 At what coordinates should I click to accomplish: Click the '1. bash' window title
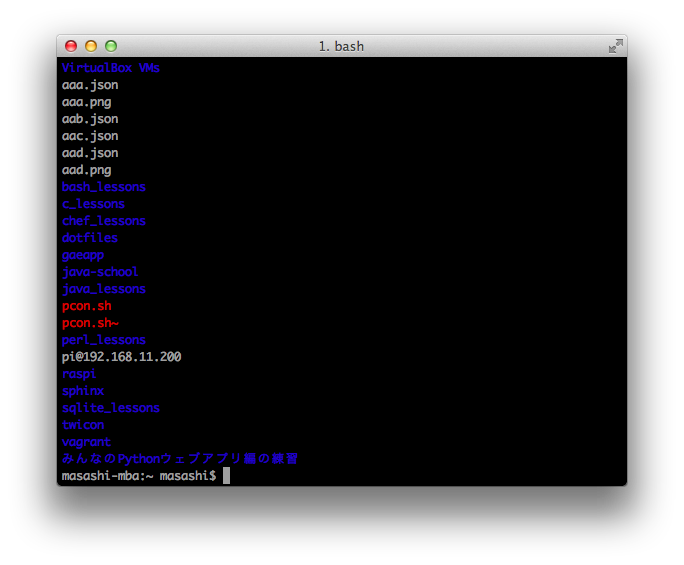pos(341,46)
